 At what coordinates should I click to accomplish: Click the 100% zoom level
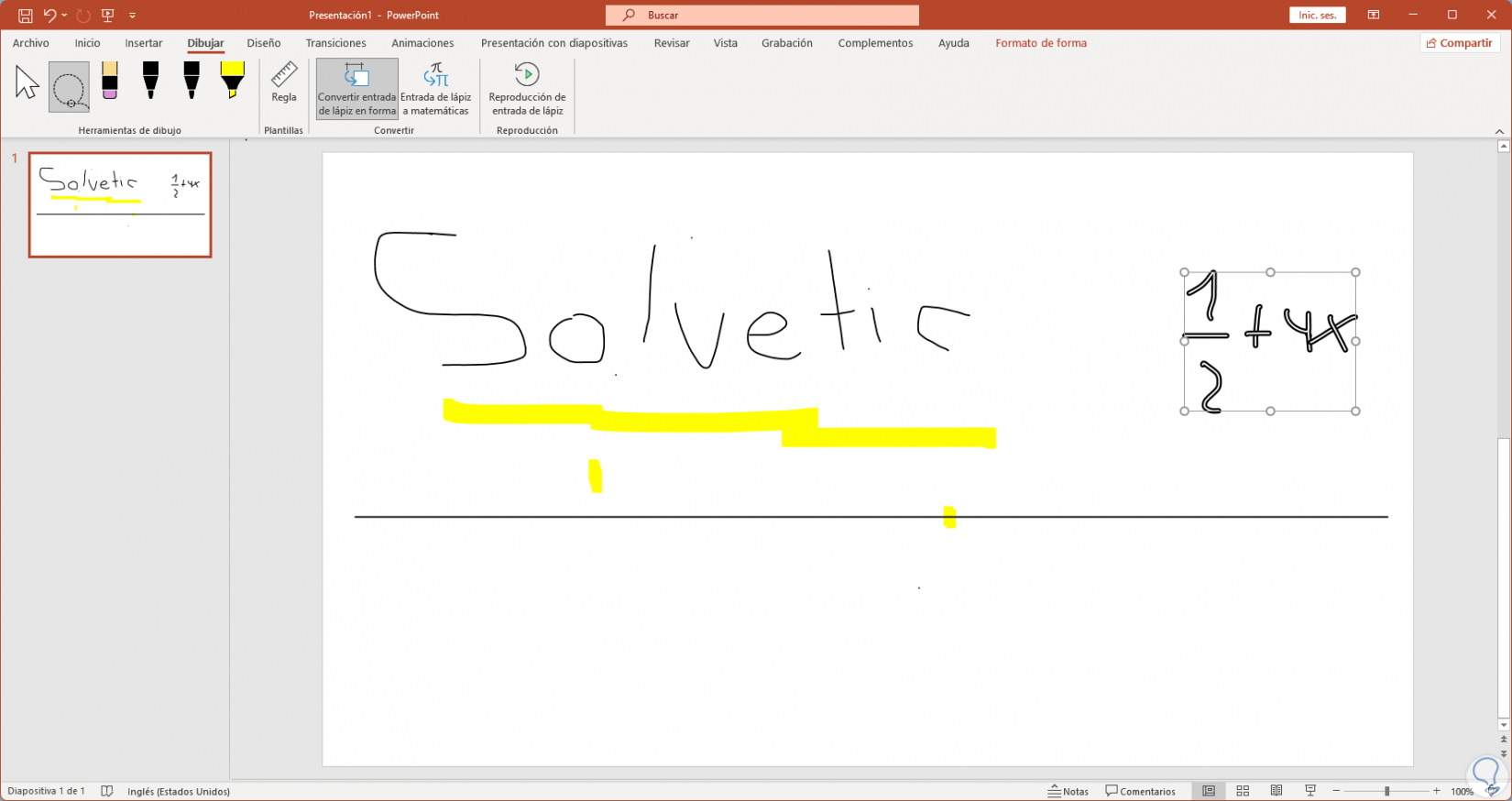tap(1462, 792)
